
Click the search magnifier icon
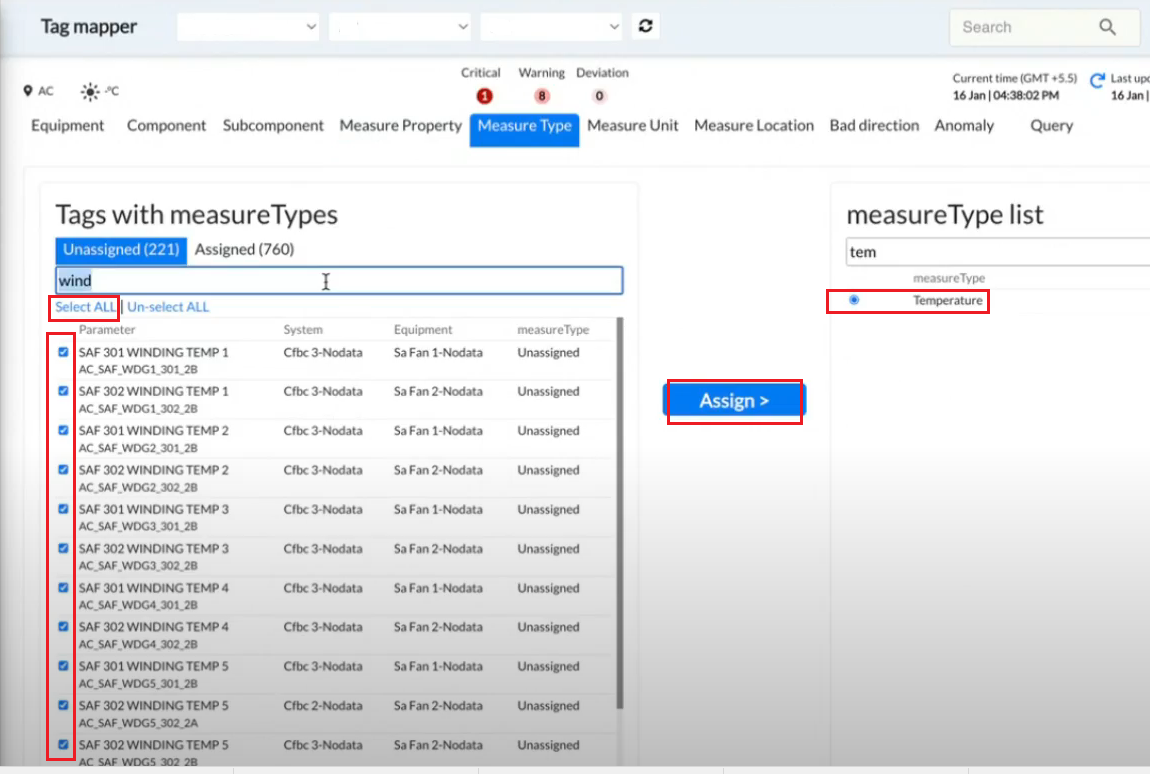point(1107,28)
